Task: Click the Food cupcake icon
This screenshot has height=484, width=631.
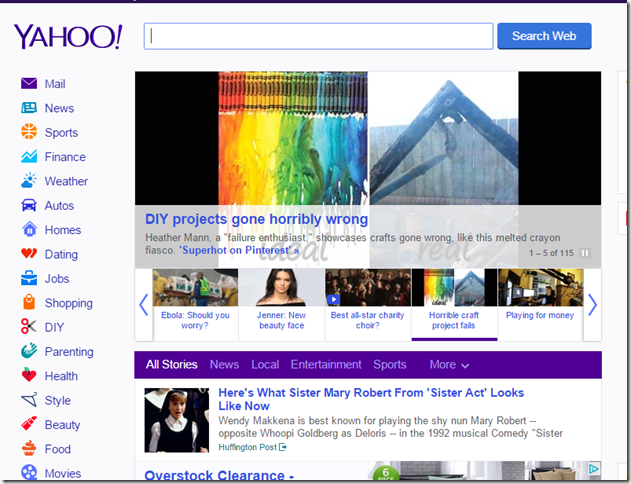Action: [x=29, y=449]
